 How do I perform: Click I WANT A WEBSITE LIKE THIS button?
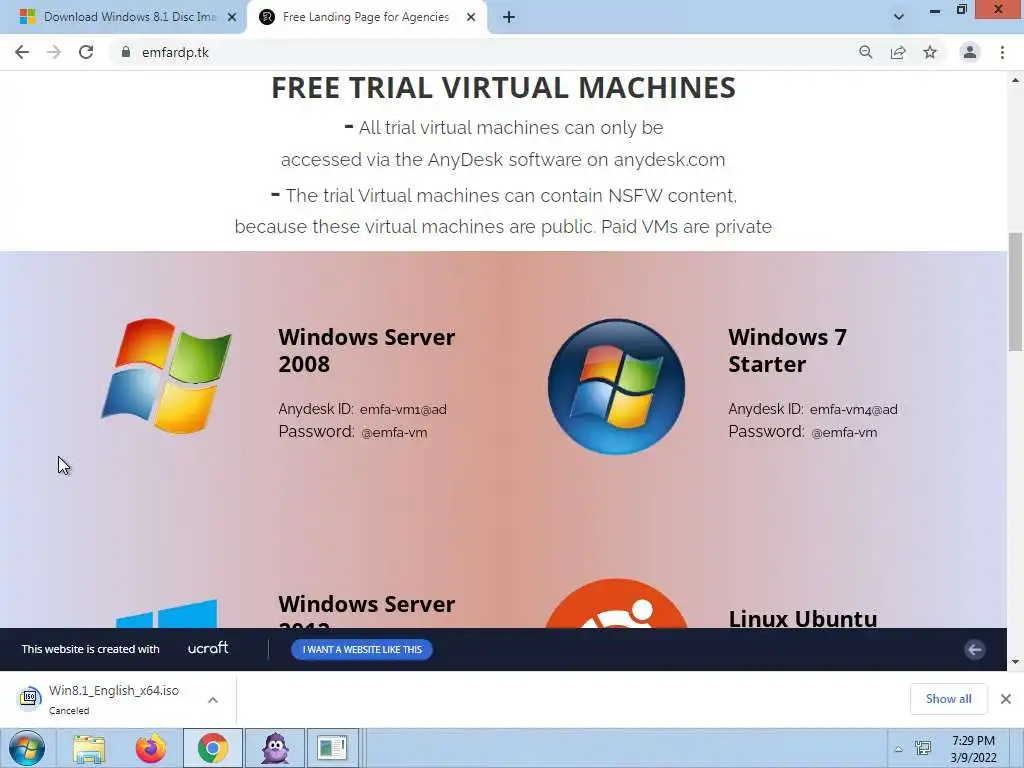click(362, 649)
